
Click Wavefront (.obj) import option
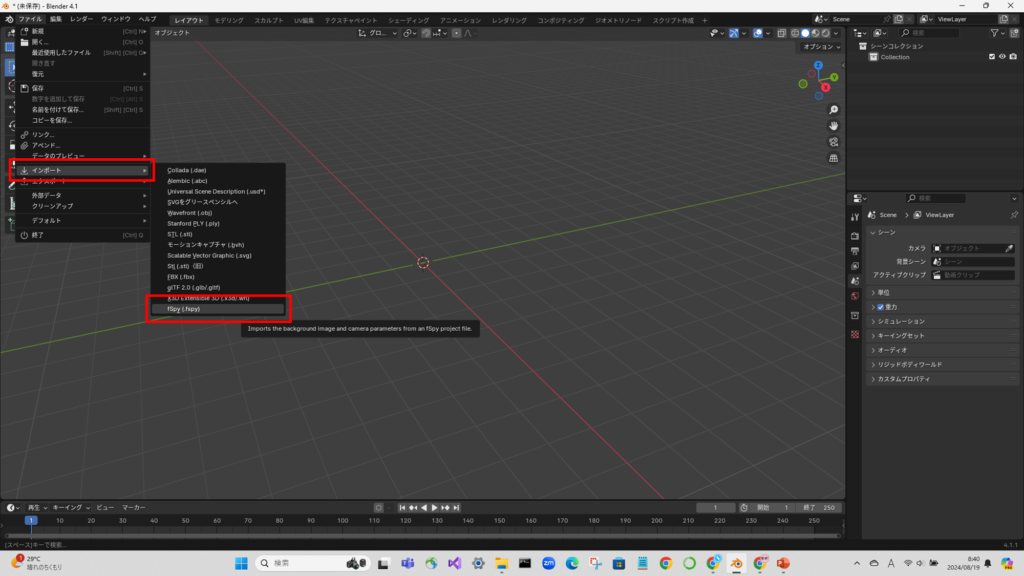click(x=189, y=213)
